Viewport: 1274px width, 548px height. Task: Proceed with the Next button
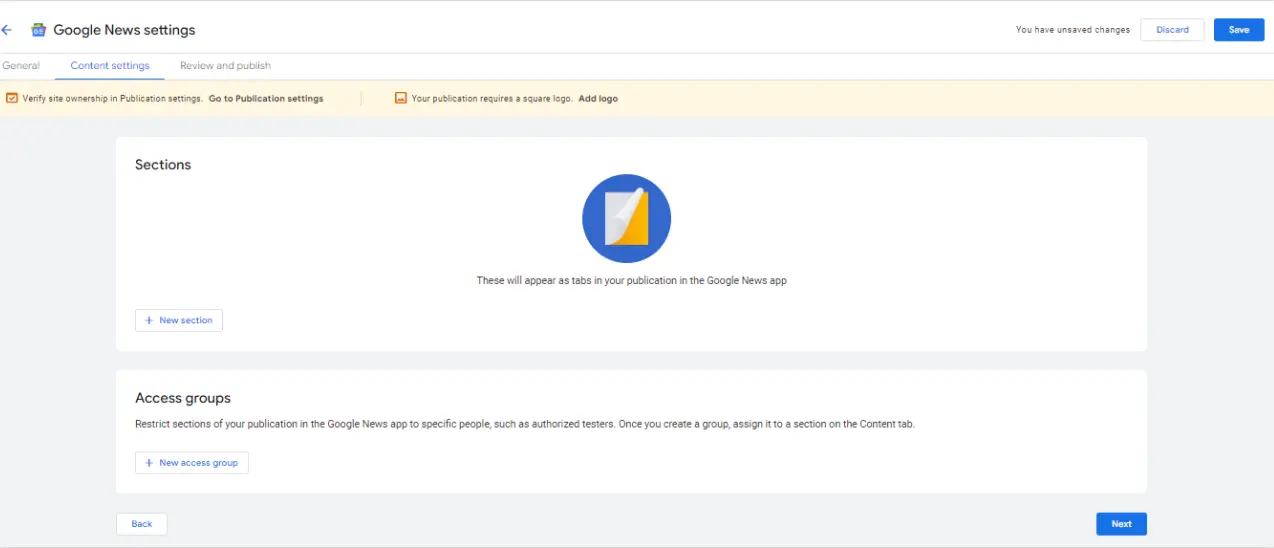[1121, 524]
